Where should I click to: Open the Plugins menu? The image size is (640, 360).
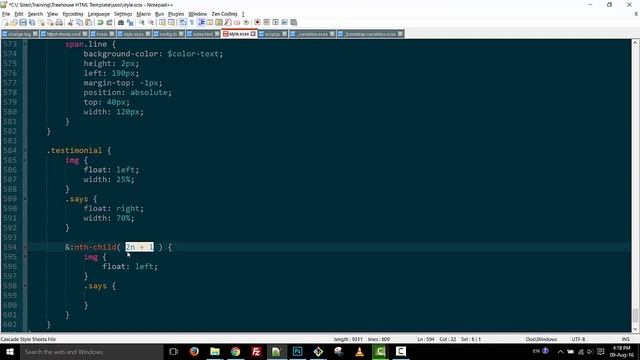tap(176, 14)
